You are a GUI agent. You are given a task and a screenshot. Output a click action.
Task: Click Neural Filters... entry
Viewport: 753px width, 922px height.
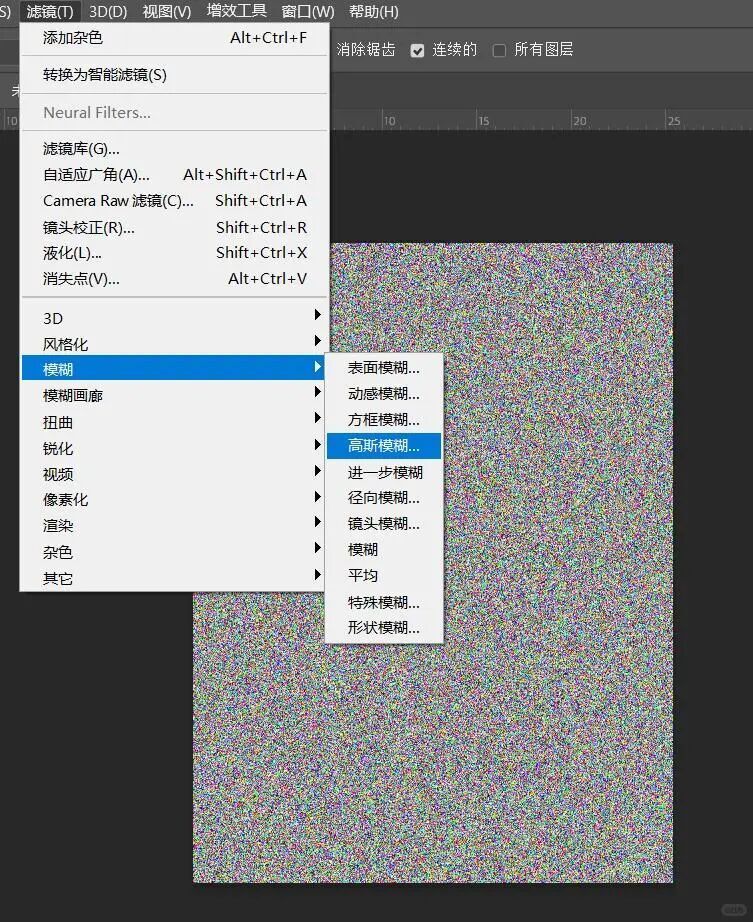174,112
